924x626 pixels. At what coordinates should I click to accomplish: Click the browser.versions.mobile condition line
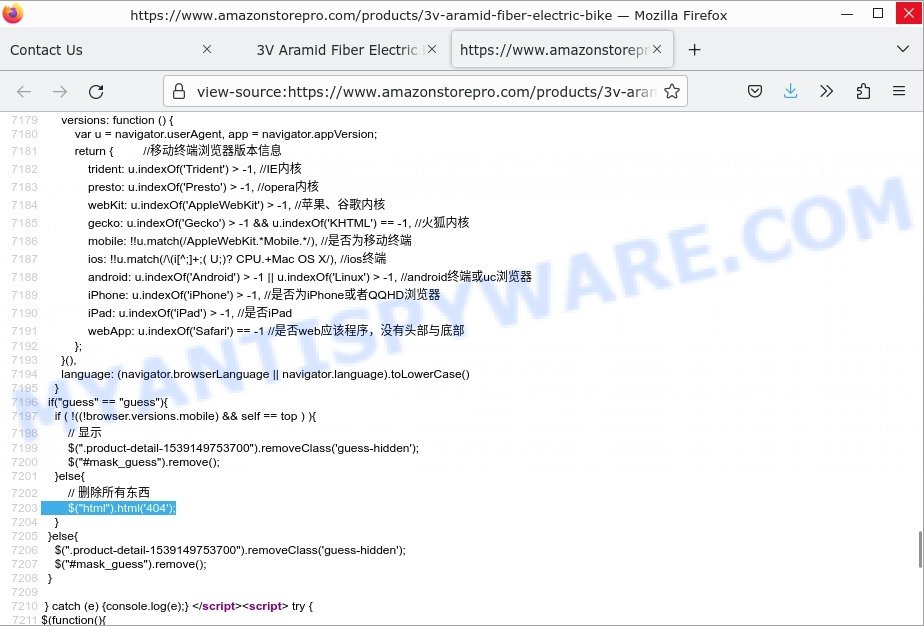pyautogui.click(x=186, y=417)
